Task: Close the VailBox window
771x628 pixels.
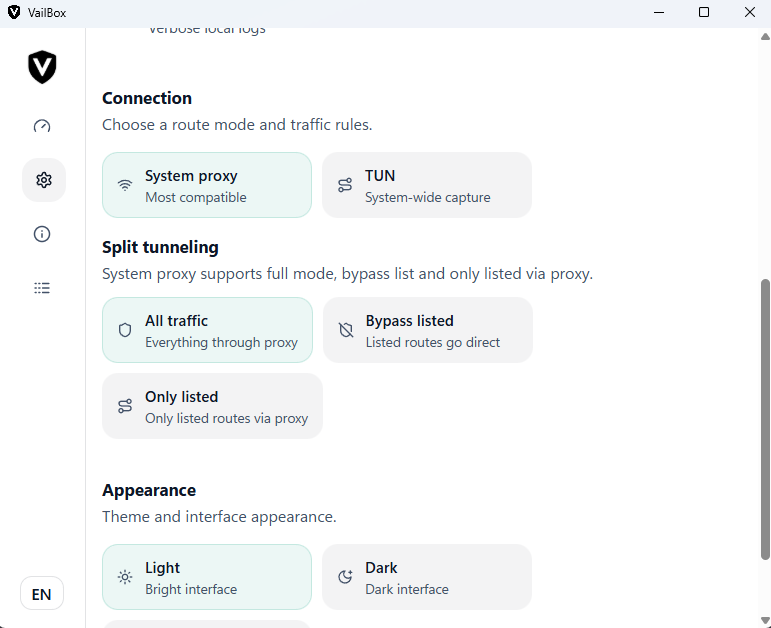Action: point(749,12)
